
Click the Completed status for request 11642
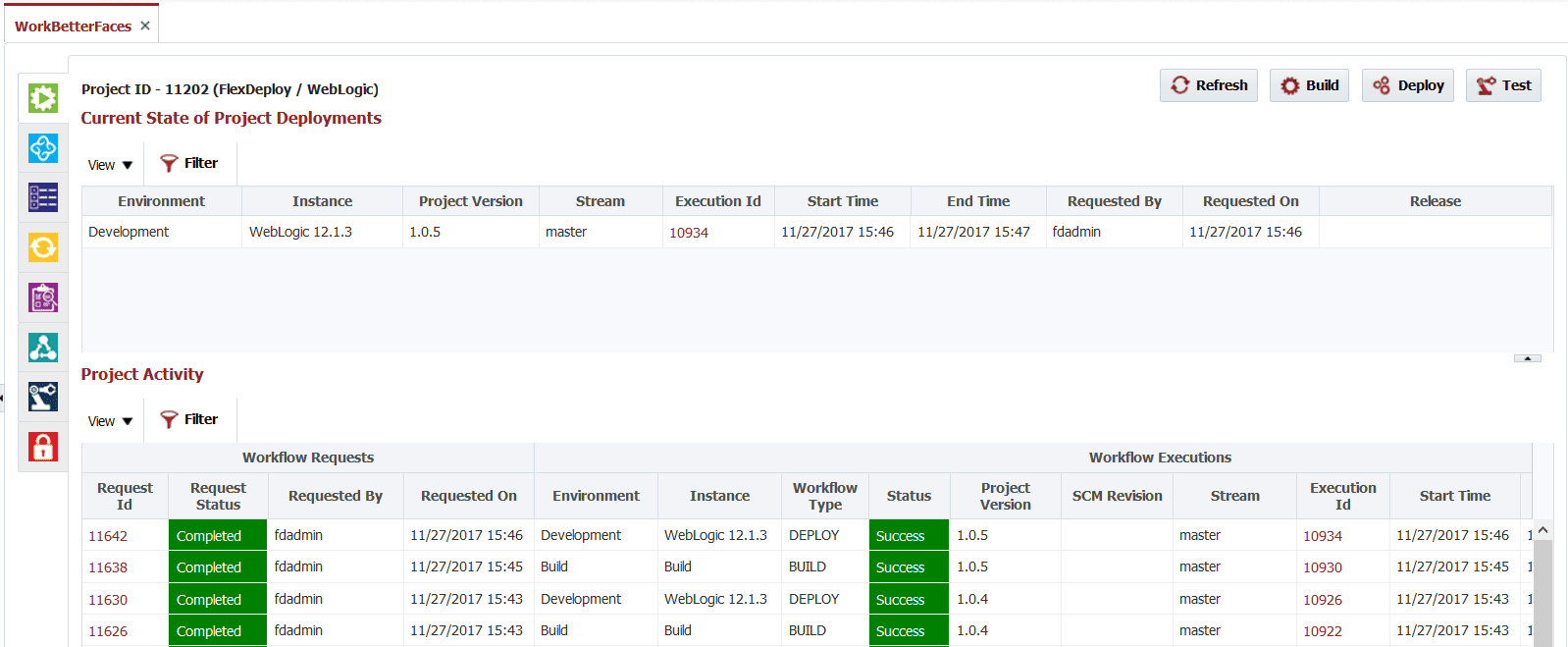tap(218, 535)
